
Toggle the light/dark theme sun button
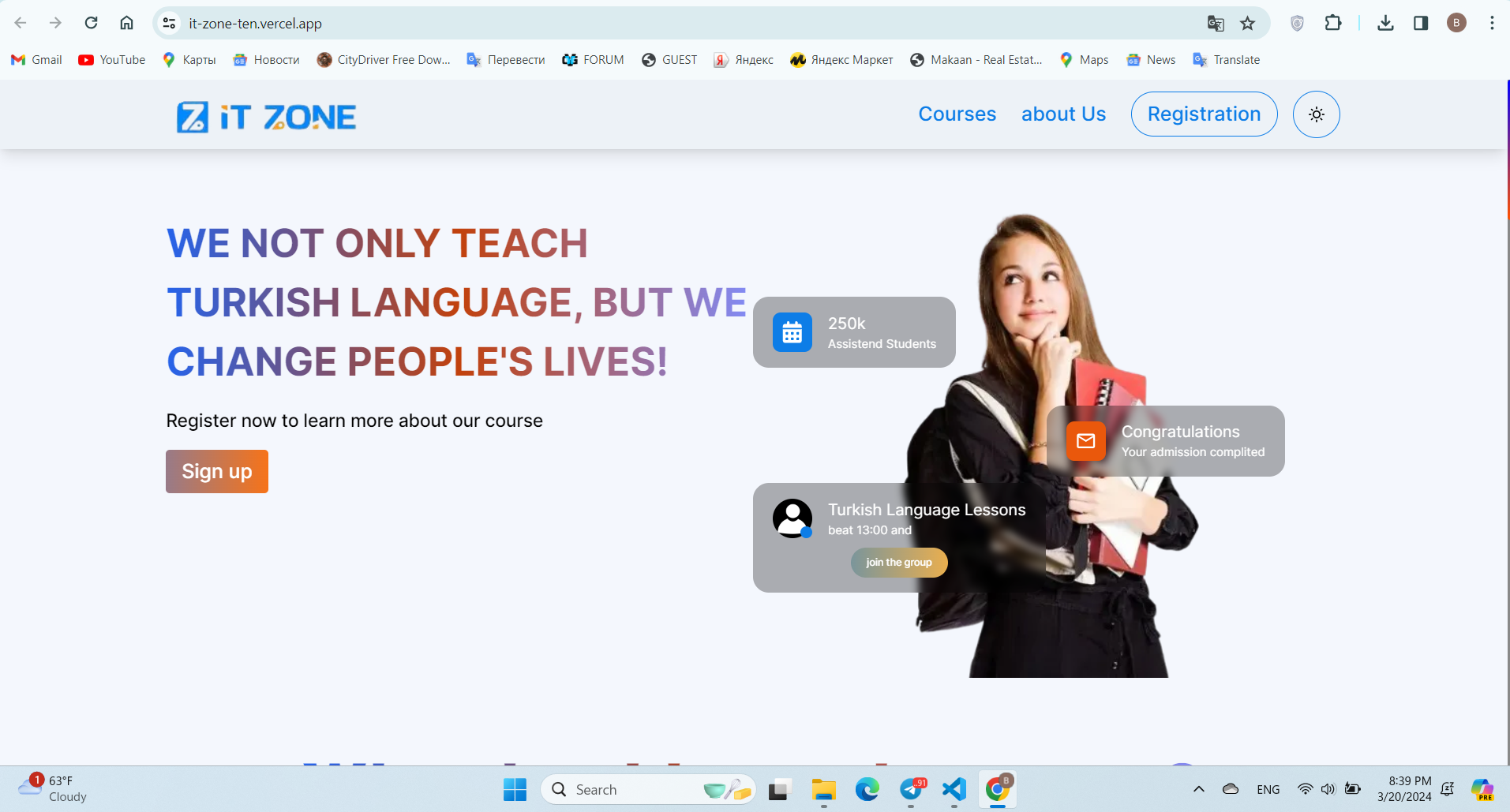(x=1316, y=114)
